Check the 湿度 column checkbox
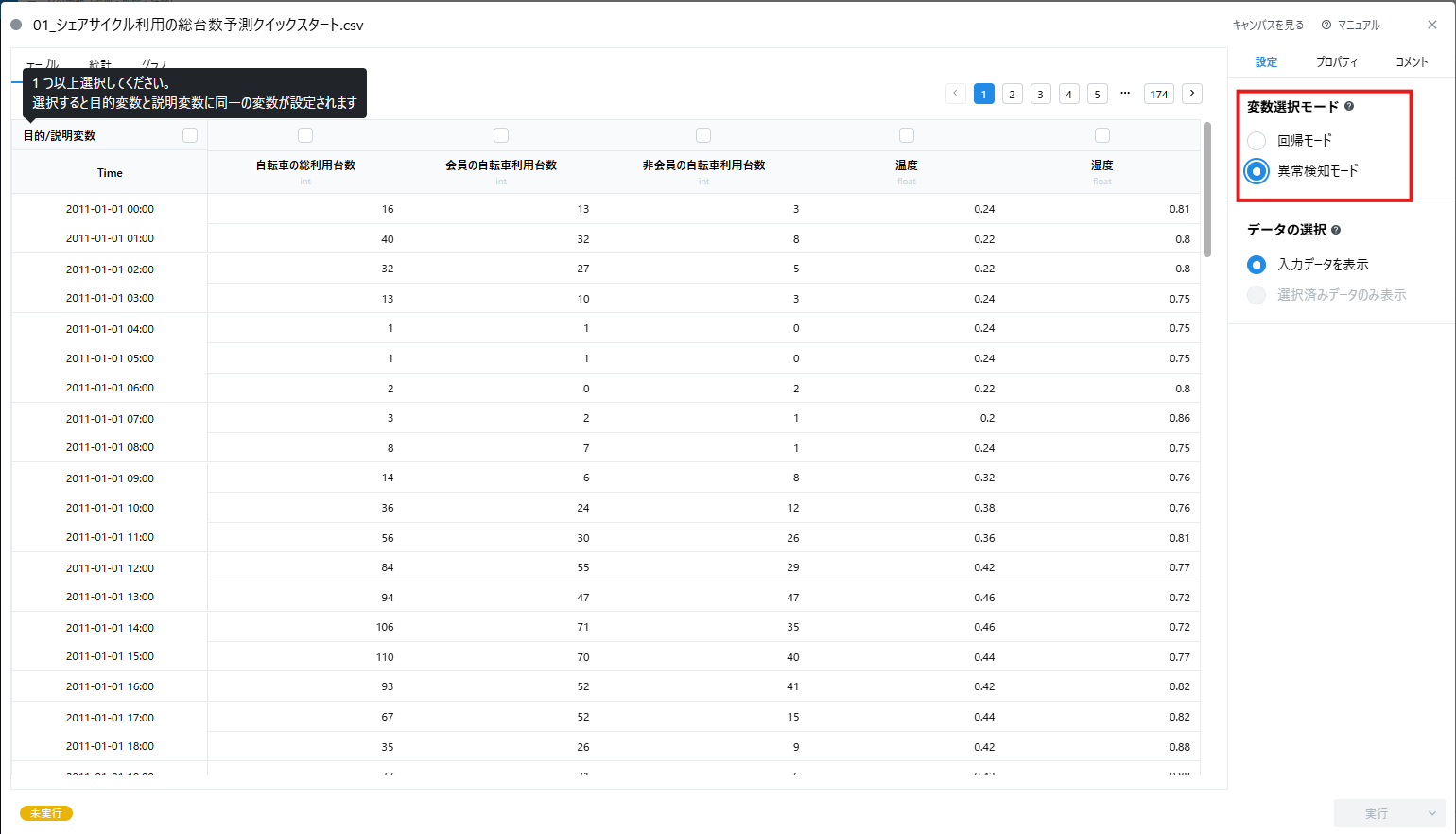Viewport: 1456px width, 834px height. pyautogui.click(x=1102, y=135)
